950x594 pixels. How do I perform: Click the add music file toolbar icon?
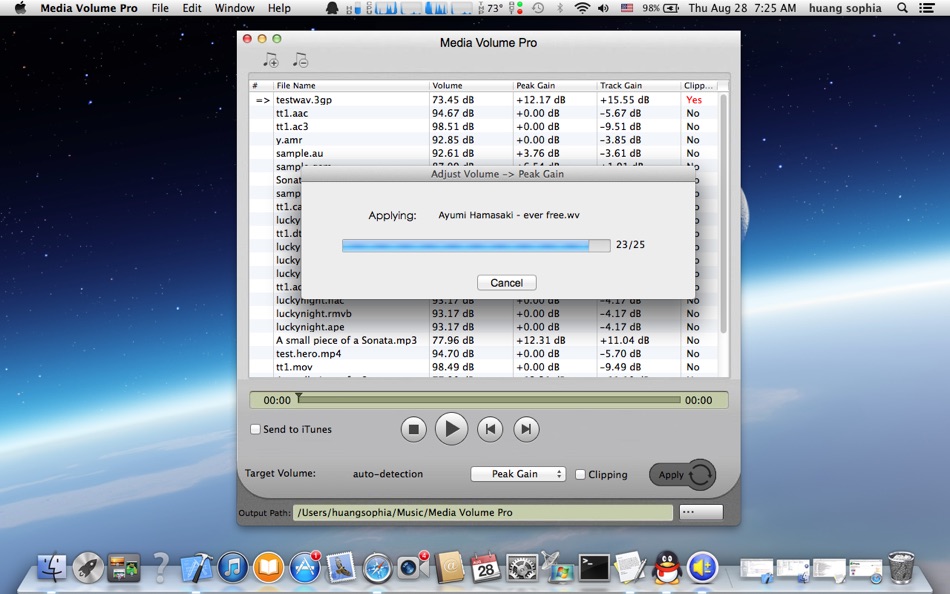click(x=270, y=60)
